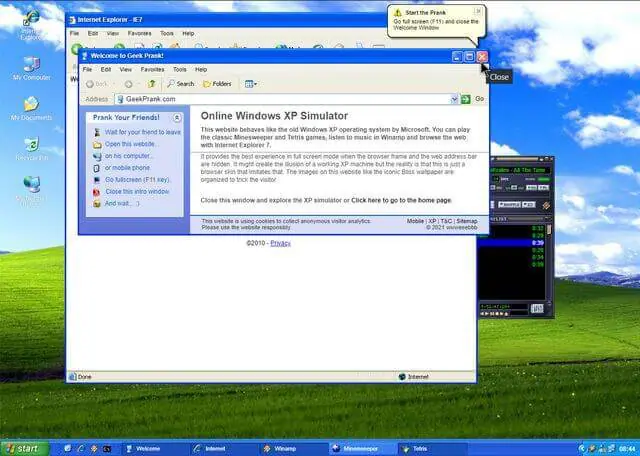
Task: Click the computer icon beside on his computer
Action: click(x=97, y=156)
